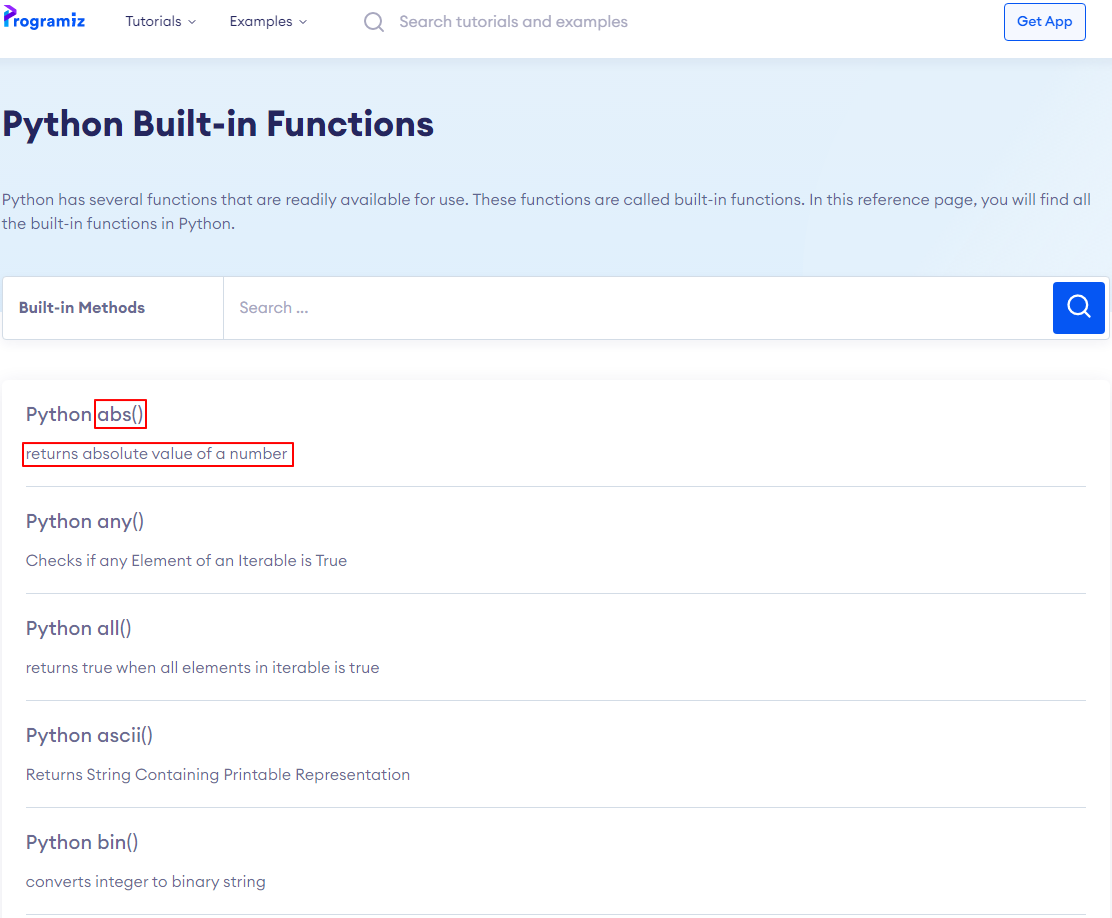Open the Python all() link
Image resolution: width=1112 pixels, height=918 pixels.
[x=79, y=629]
